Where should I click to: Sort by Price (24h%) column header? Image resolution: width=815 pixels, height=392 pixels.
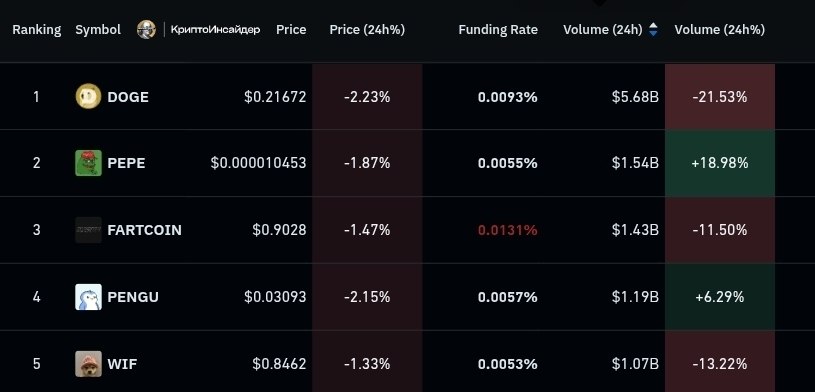coord(367,30)
